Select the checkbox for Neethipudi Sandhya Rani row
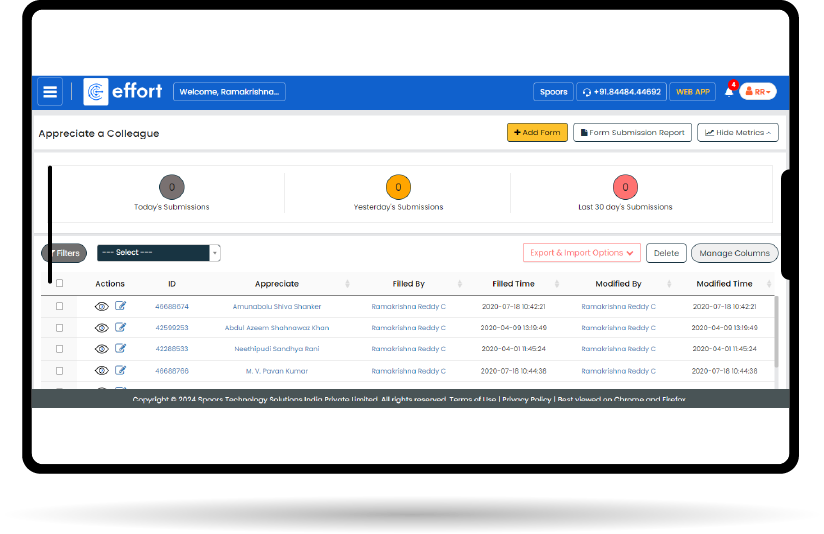 coord(59,349)
